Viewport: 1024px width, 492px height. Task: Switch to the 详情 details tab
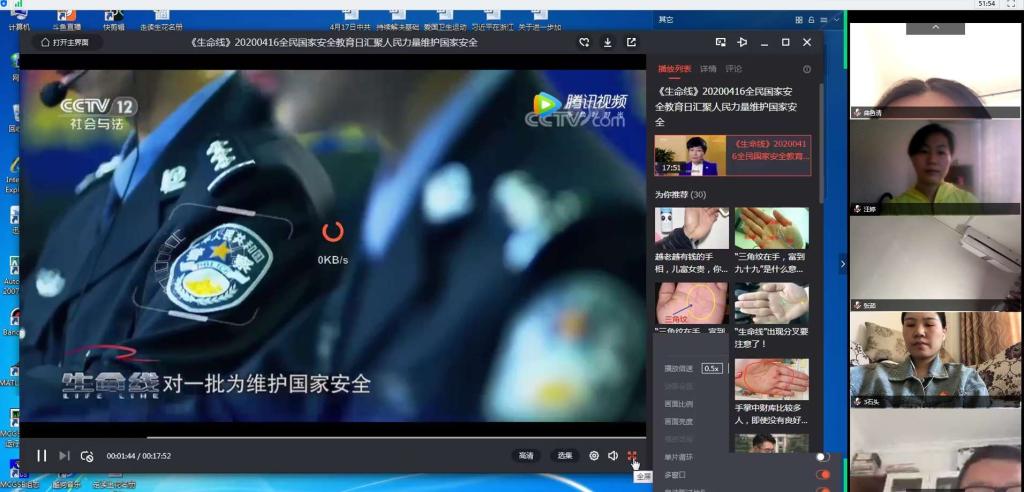708,69
